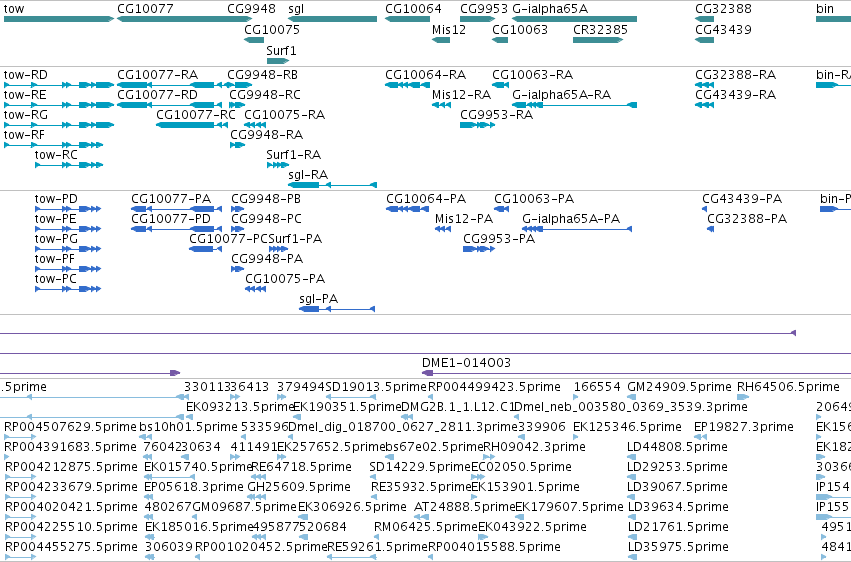Click the EP19827.3prime EST label
Screen dimensions: 851x562
744,427
